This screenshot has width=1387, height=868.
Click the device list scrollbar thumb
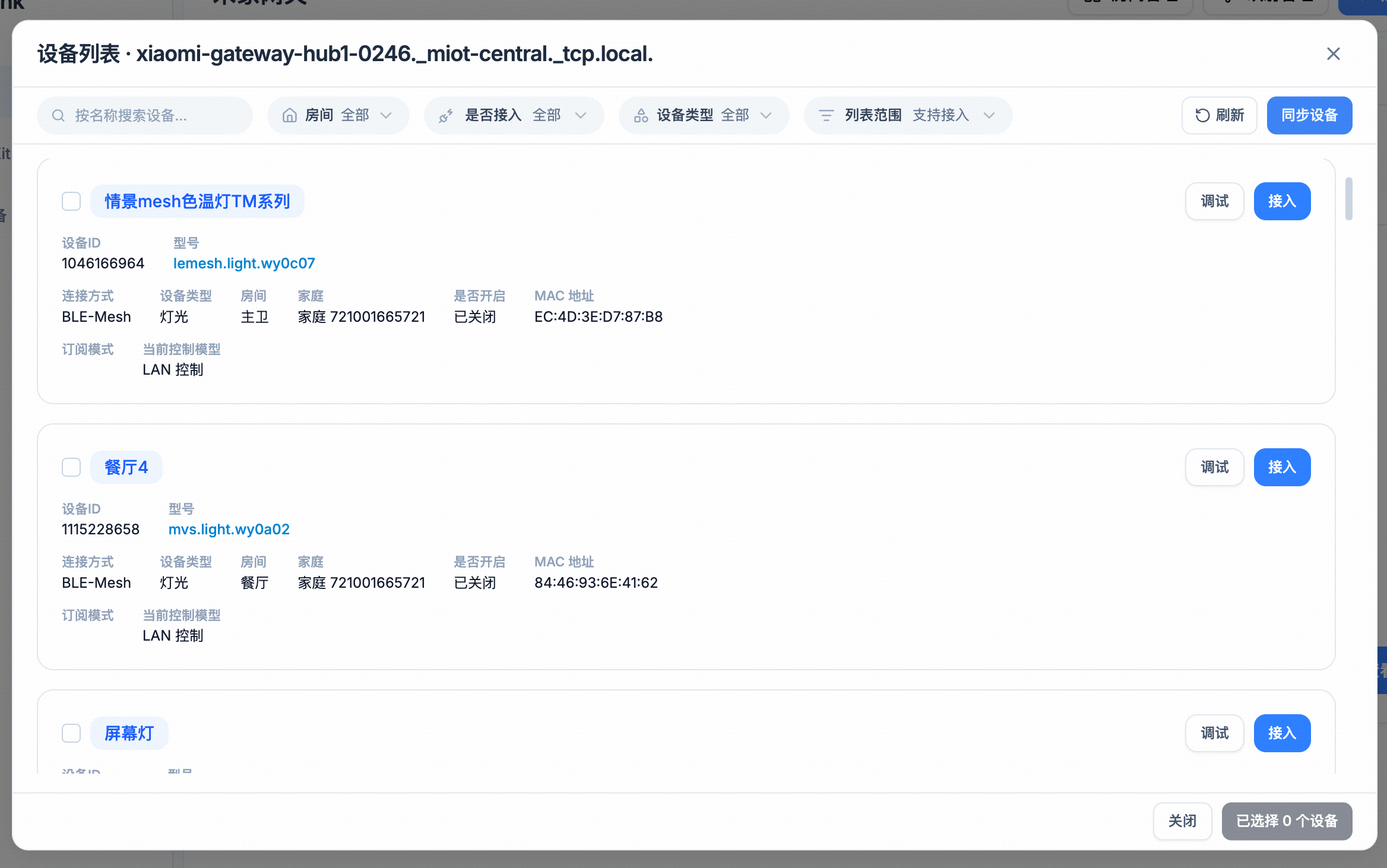coord(1348,198)
